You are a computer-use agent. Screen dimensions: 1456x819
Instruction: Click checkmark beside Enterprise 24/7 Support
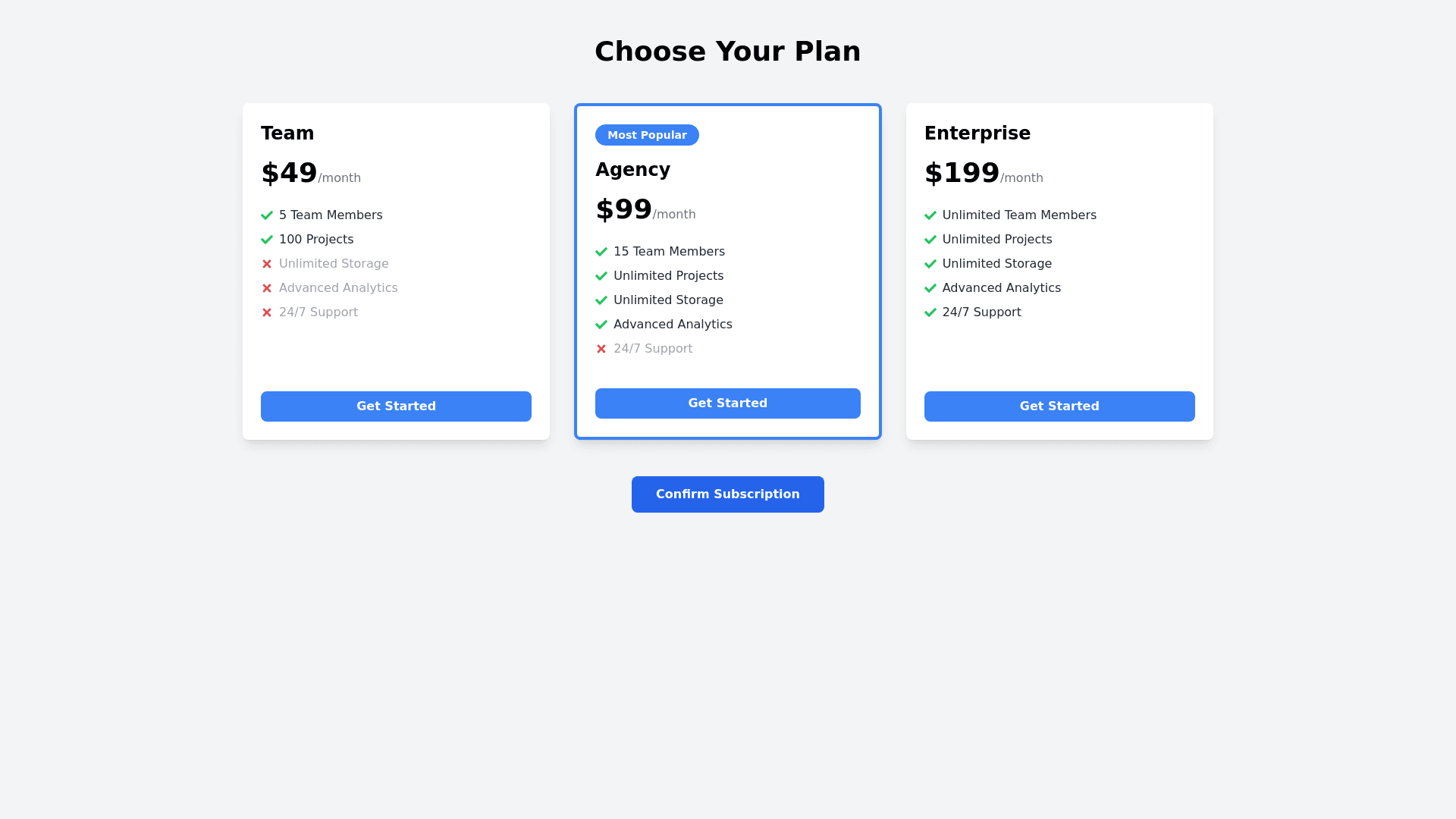930,312
